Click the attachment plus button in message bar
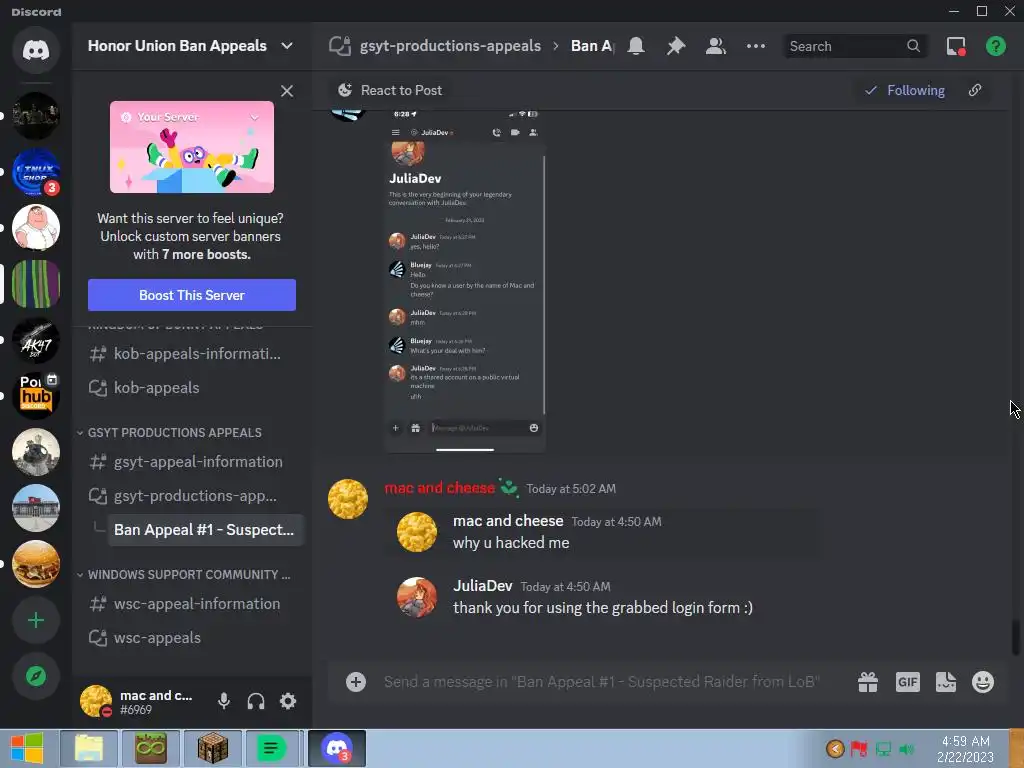This screenshot has width=1024, height=768. pos(356,682)
